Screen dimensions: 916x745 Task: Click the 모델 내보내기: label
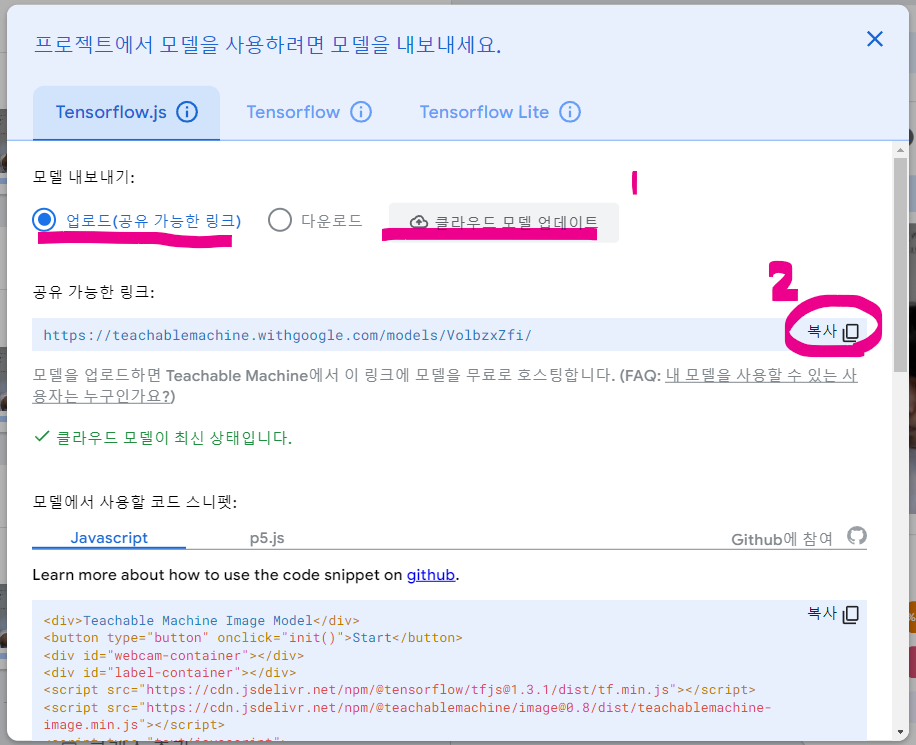point(84,177)
